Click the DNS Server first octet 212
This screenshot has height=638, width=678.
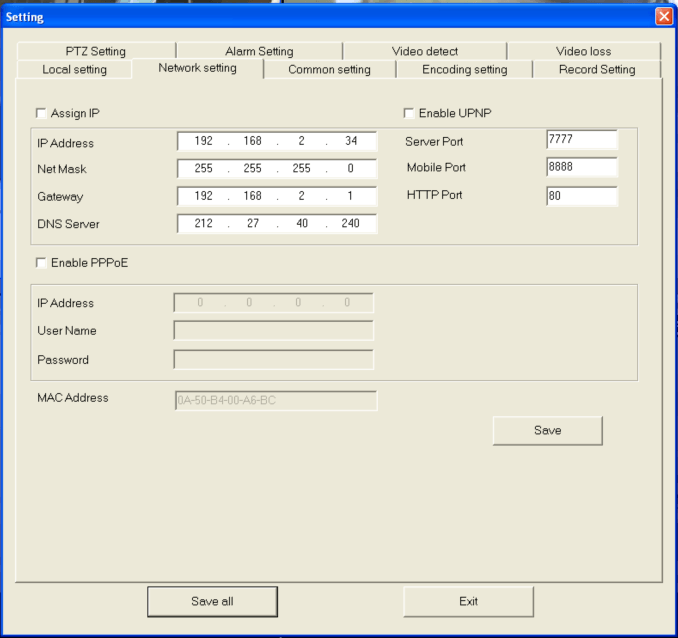[203, 223]
